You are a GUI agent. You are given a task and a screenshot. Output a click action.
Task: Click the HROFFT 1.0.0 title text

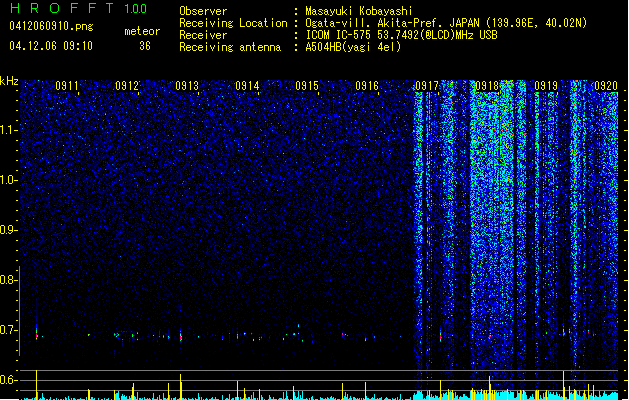pos(79,8)
